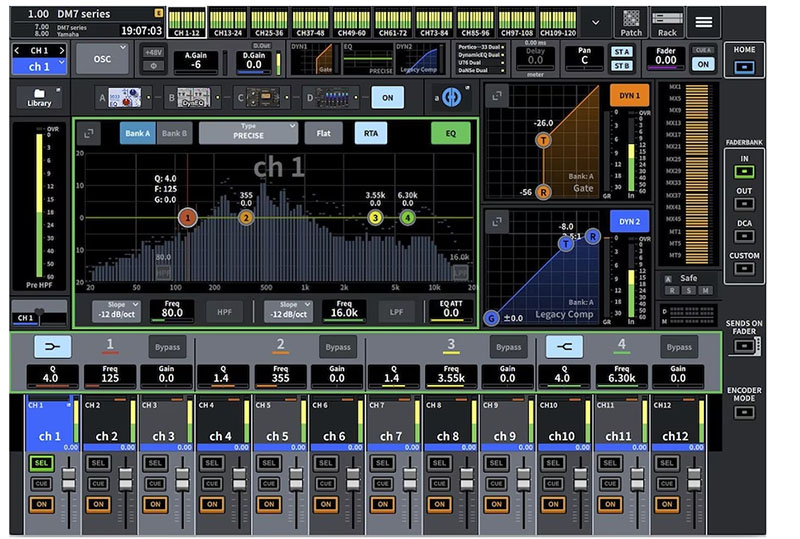Click the Flat EQ reset button
The width and height of the screenshot is (800, 539).
[x=323, y=133]
